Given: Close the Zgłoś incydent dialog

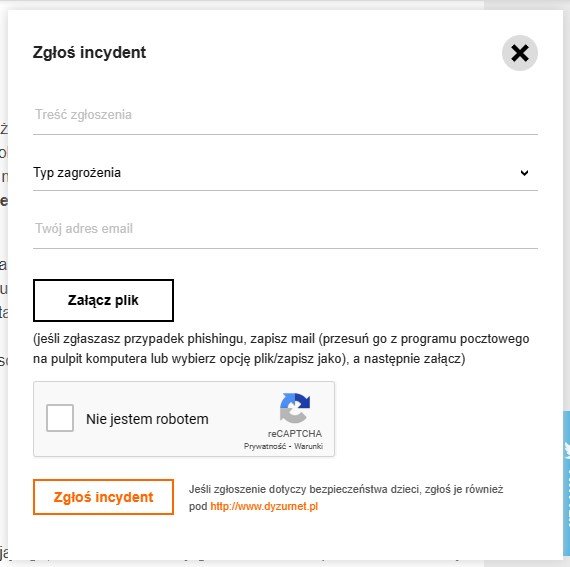Looking at the screenshot, I should (x=519, y=53).
